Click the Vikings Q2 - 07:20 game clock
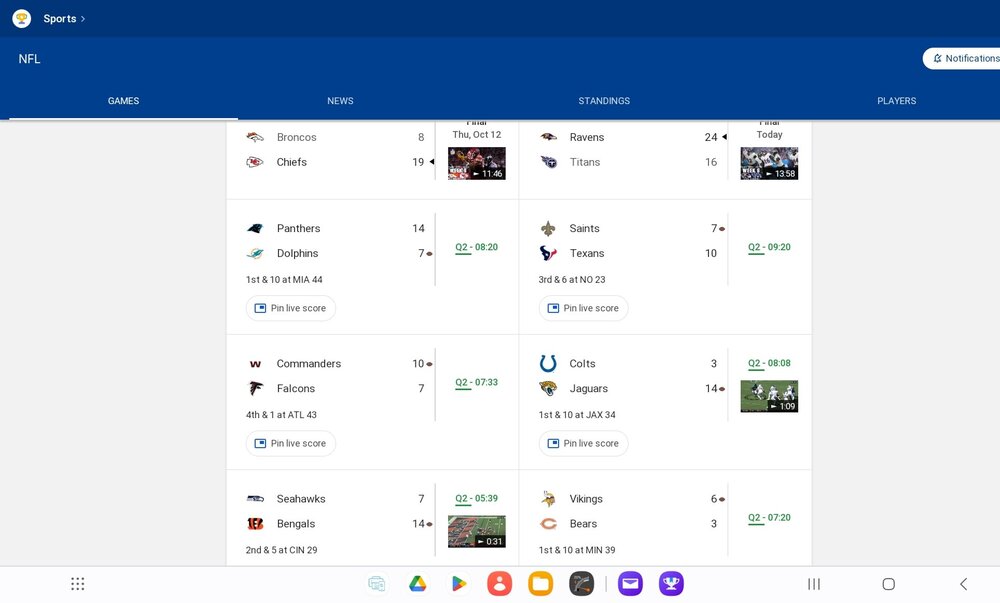Viewport: 1000px width, 603px height. 769,518
